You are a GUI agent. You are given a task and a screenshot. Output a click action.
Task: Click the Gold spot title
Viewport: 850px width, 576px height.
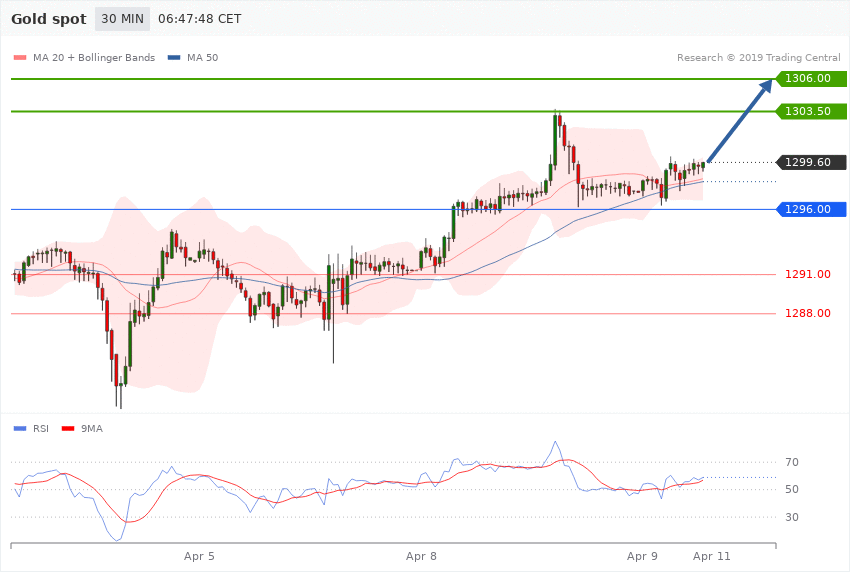click(49, 19)
